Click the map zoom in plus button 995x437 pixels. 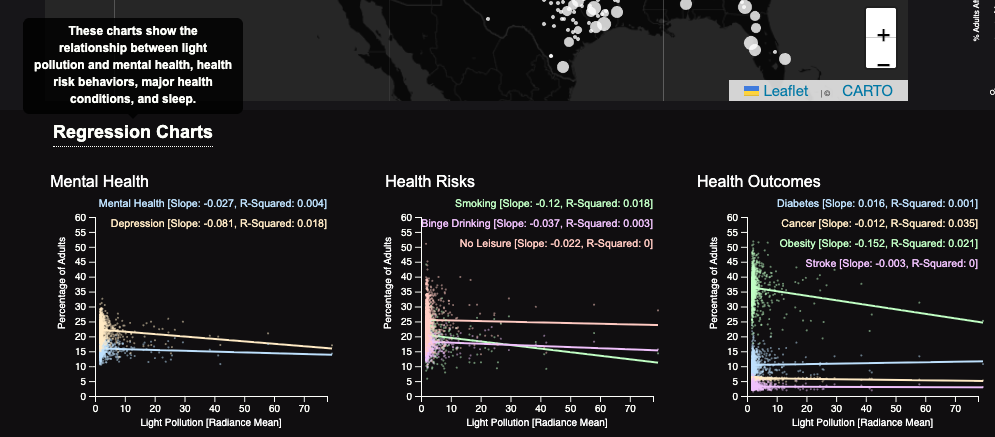(x=881, y=35)
